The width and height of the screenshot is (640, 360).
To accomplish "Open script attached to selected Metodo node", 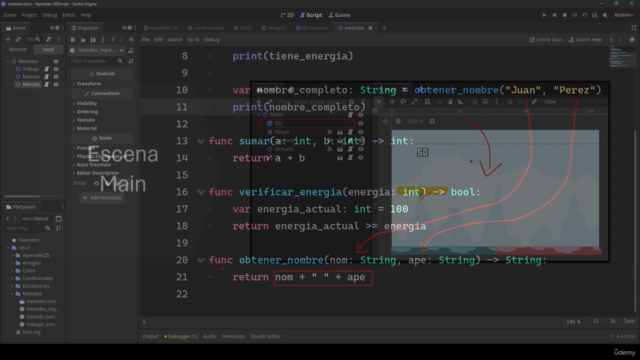I will tap(47, 84).
